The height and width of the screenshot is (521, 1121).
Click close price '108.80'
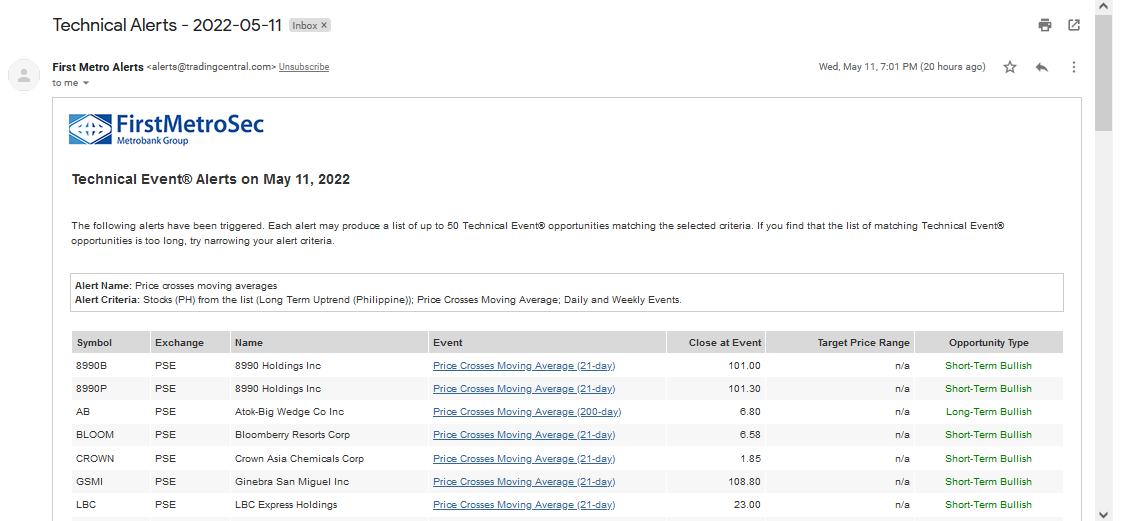click(744, 482)
